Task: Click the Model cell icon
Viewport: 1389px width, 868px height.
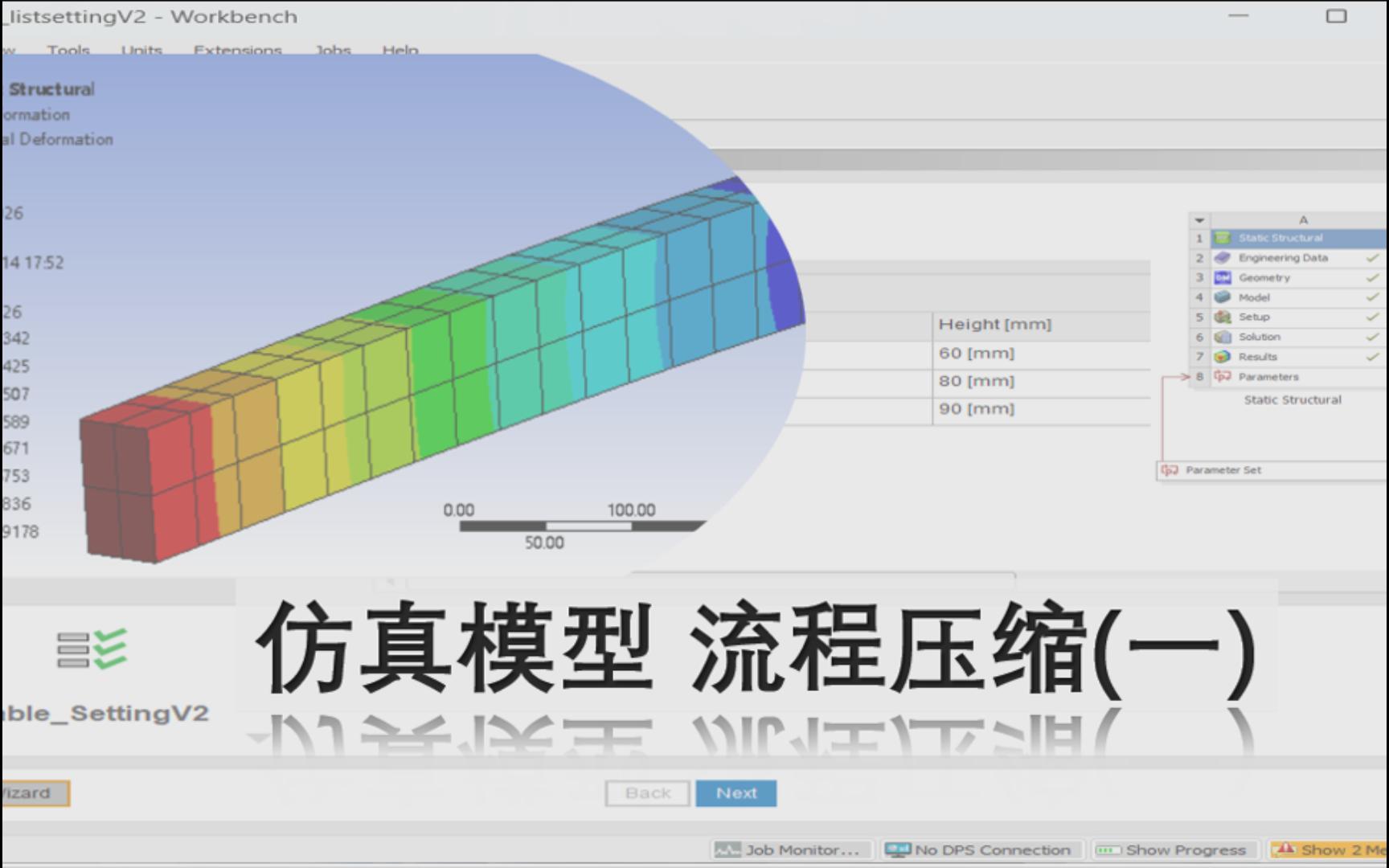Action: coord(1223,297)
